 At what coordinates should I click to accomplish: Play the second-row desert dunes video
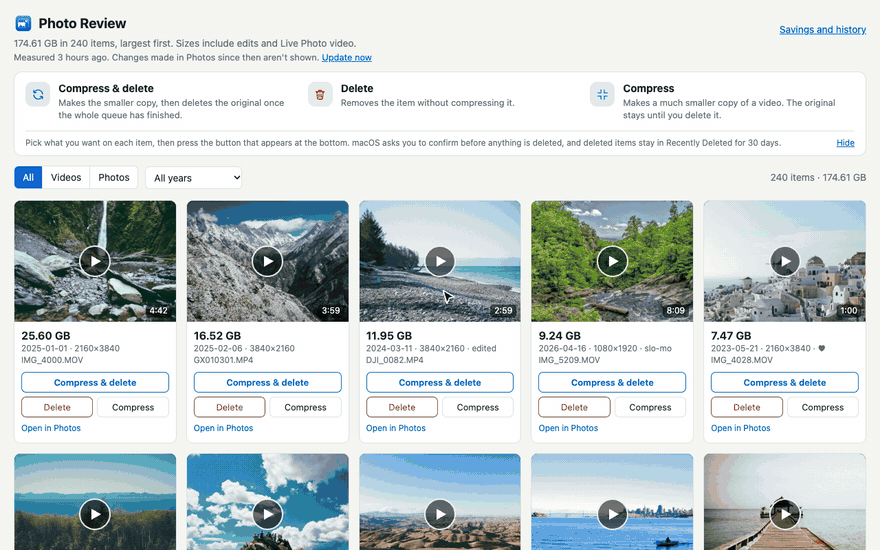point(440,514)
